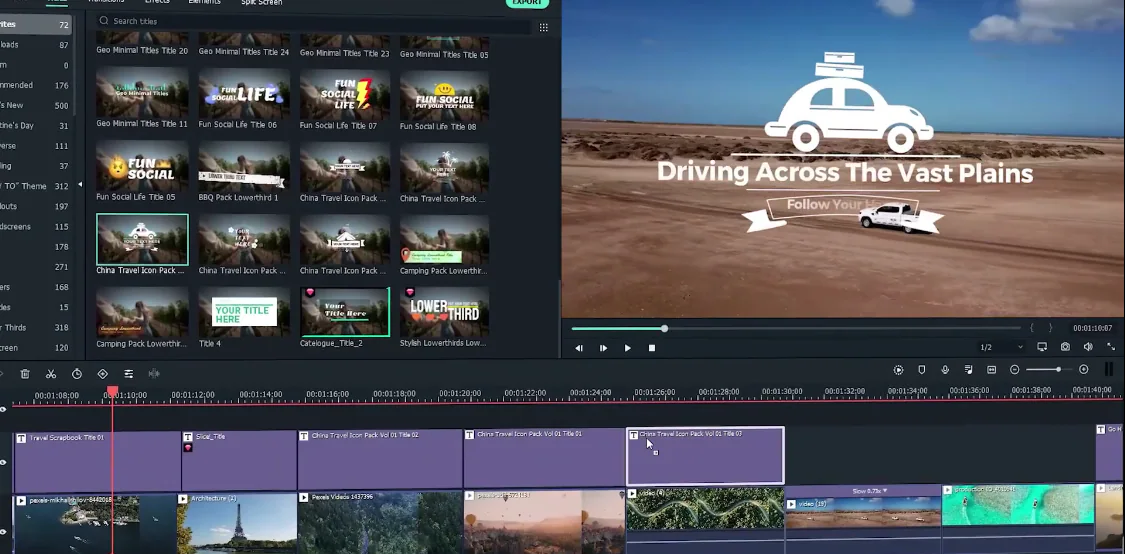1125x554 pixels.
Task: Click the zoom-to-fit timeline icon
Action: (992, 370)
